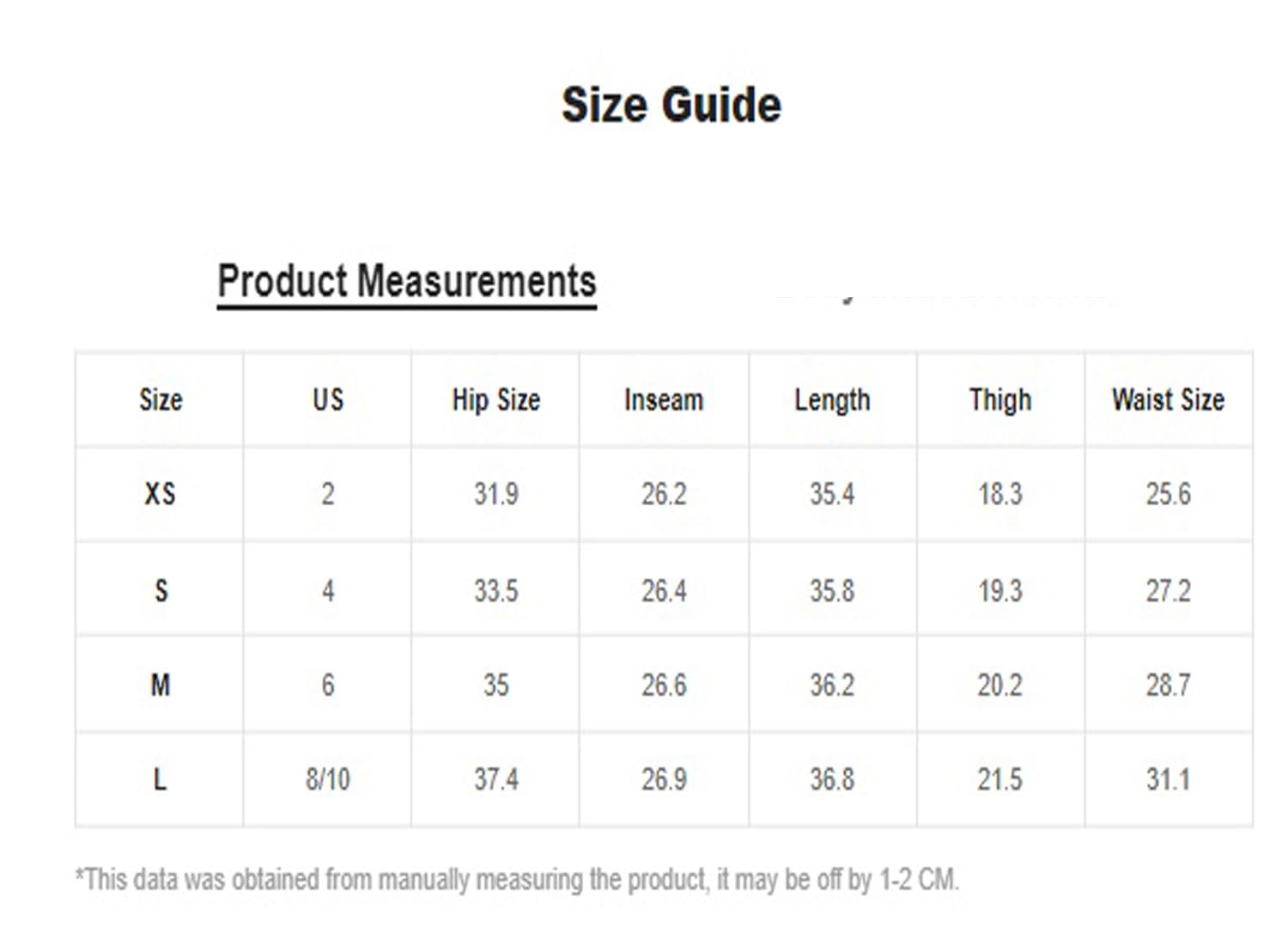1288x945 pixels.
Task: Select the Waist Size column header
Action: (x=1168, y=399)
